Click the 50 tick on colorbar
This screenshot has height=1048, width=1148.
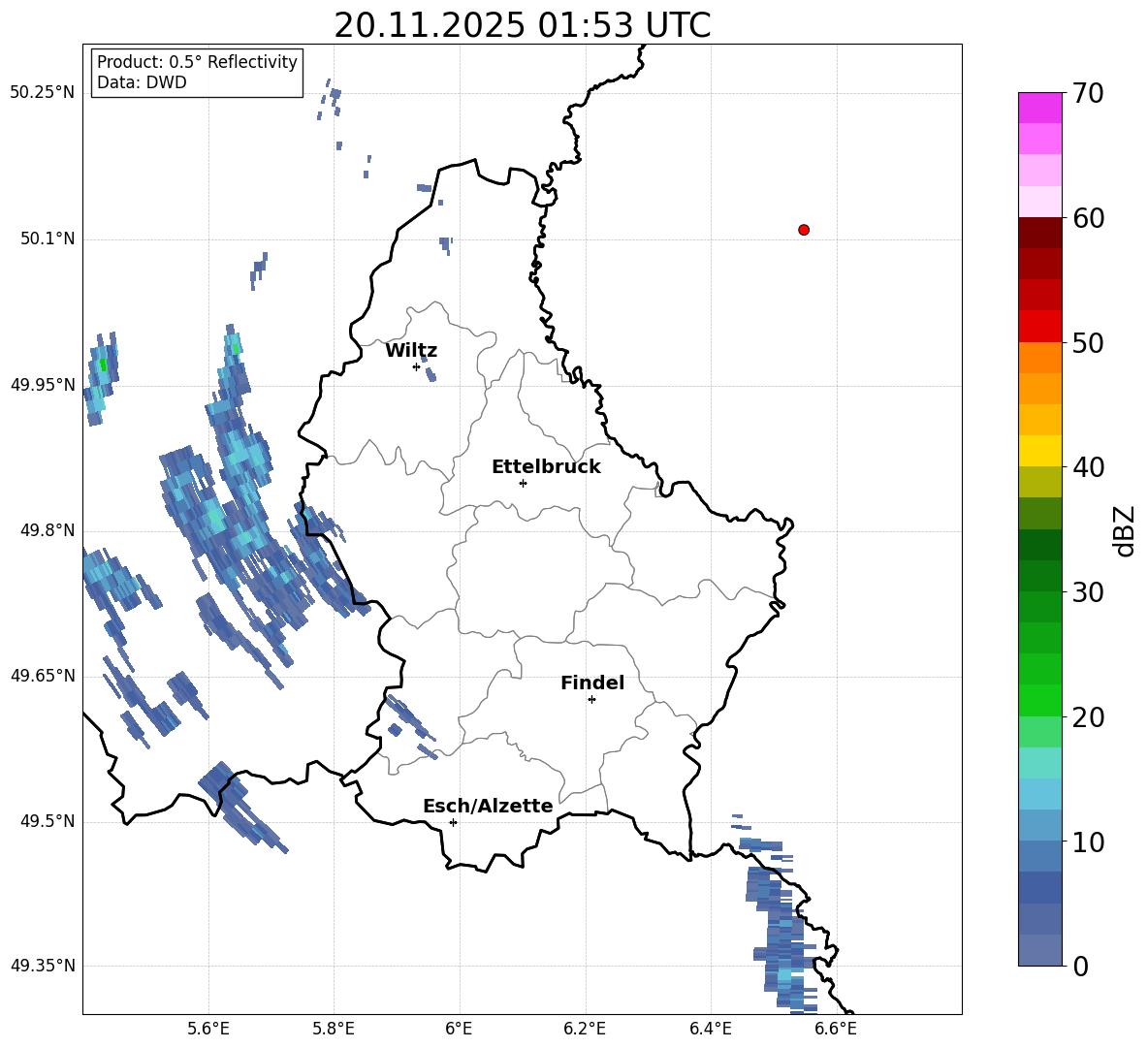coord(1088,343)
